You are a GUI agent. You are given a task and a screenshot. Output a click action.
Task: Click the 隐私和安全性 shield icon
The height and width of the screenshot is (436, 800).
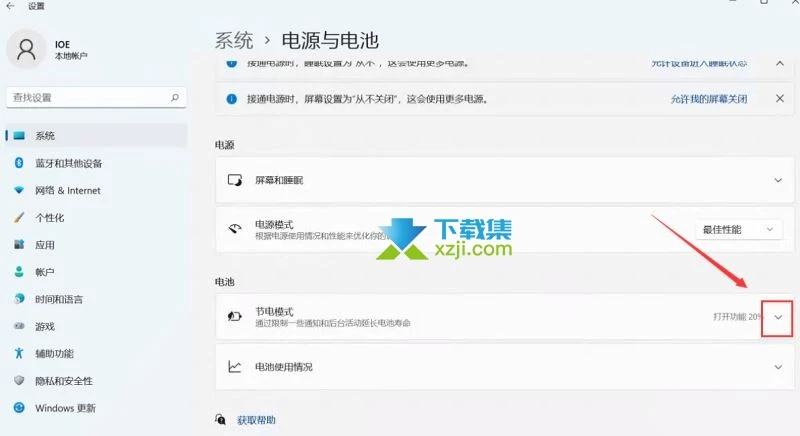point(19,380)
